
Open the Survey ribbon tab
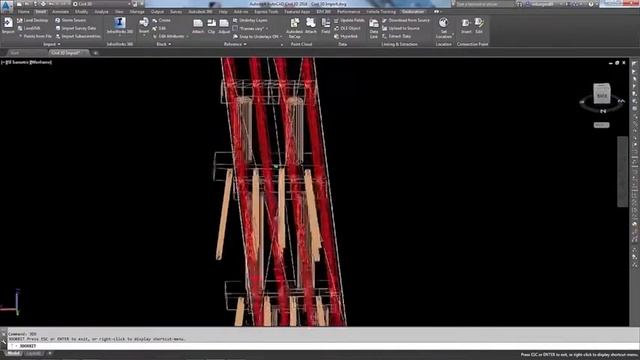coord(176,12)
